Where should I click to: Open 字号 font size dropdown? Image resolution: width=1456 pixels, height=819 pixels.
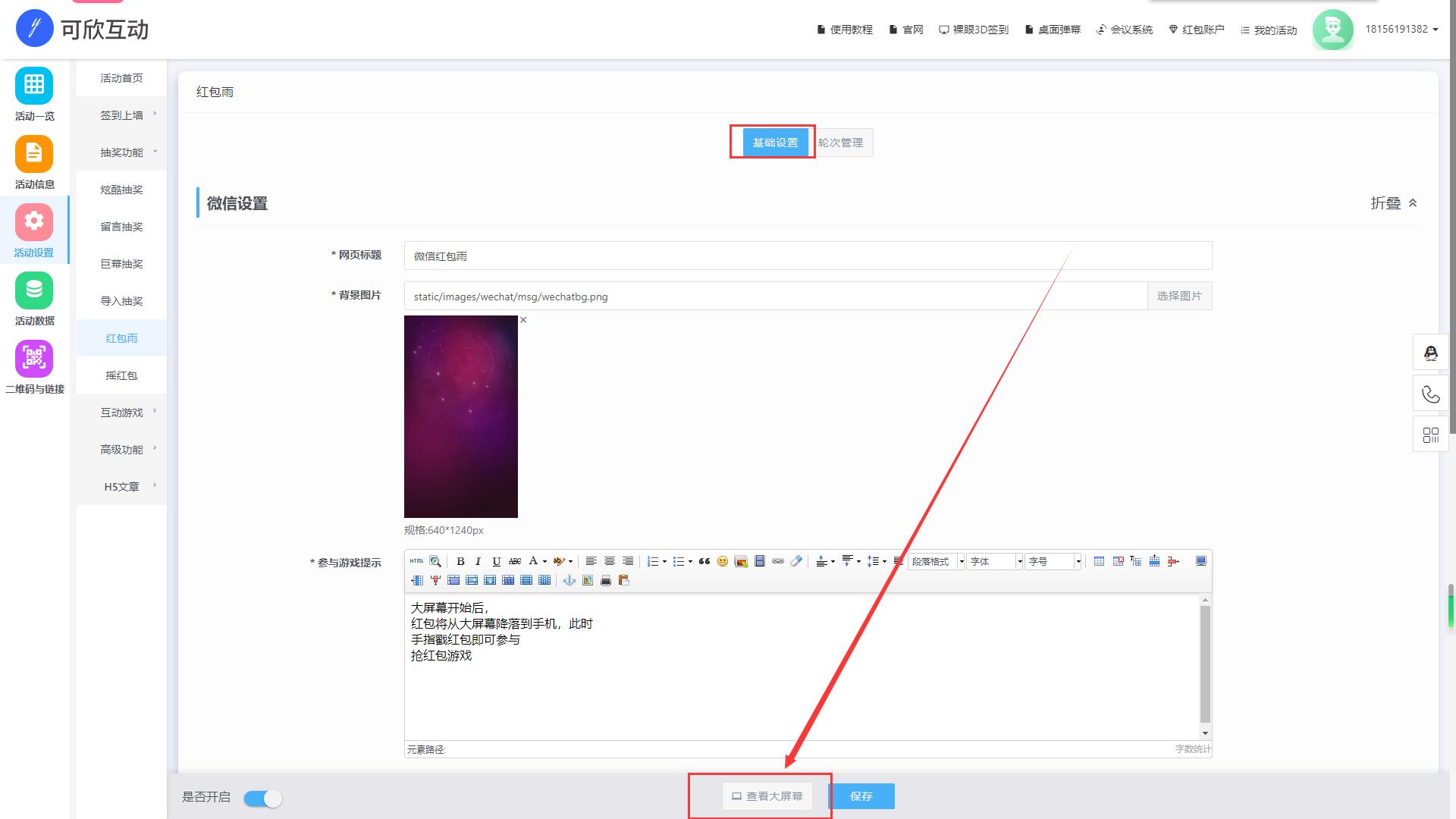tap(1053, 561)
